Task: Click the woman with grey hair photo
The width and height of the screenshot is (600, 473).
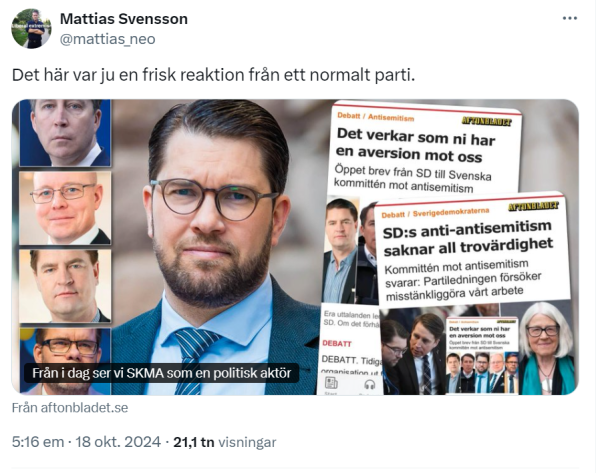Action: (x=548, y=348)
